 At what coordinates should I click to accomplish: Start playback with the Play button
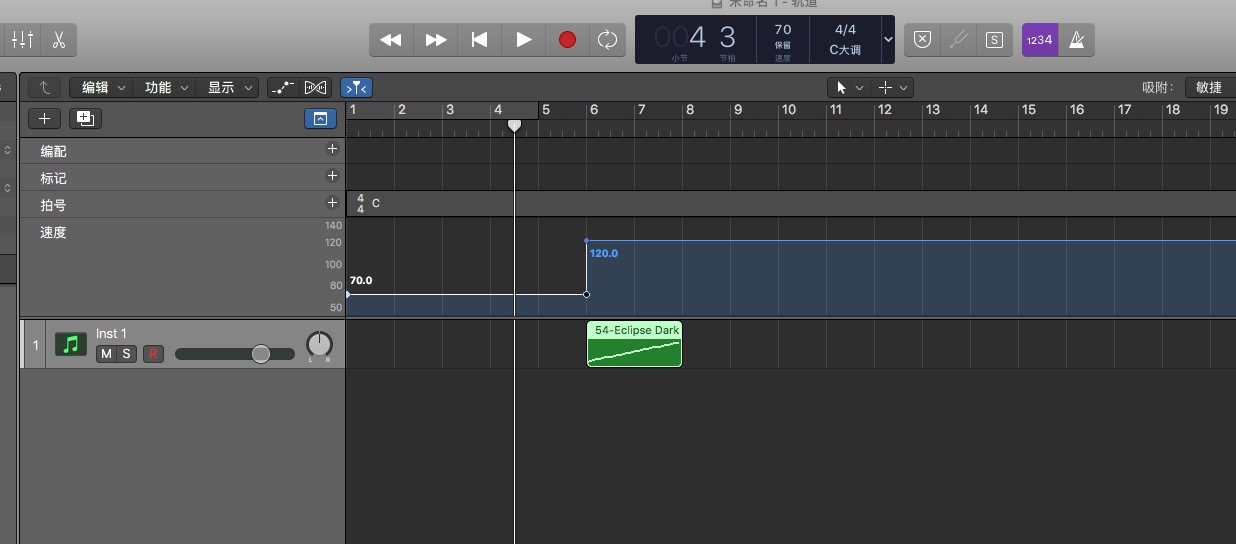(x=523, y=40)
